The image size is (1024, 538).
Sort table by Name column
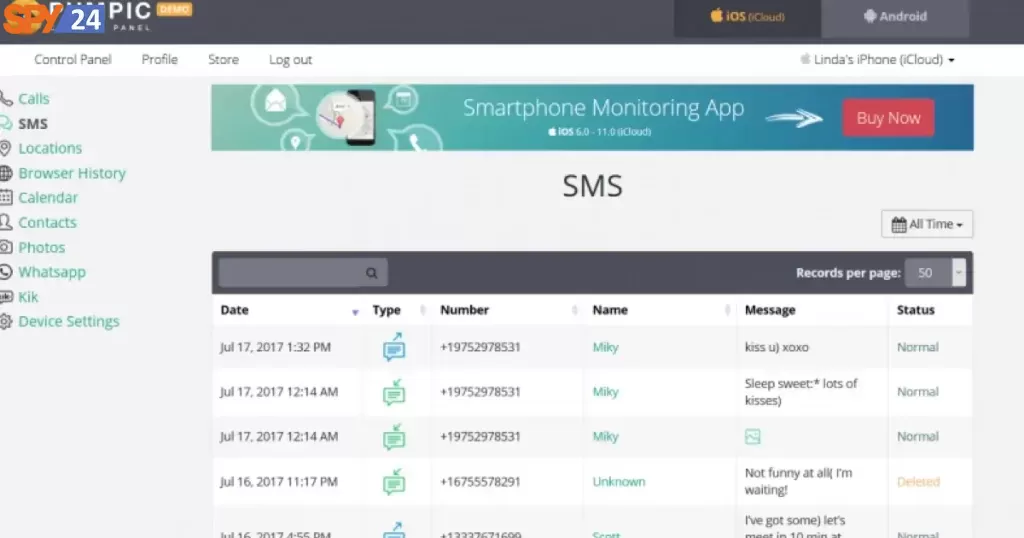(x=660, y=310)
